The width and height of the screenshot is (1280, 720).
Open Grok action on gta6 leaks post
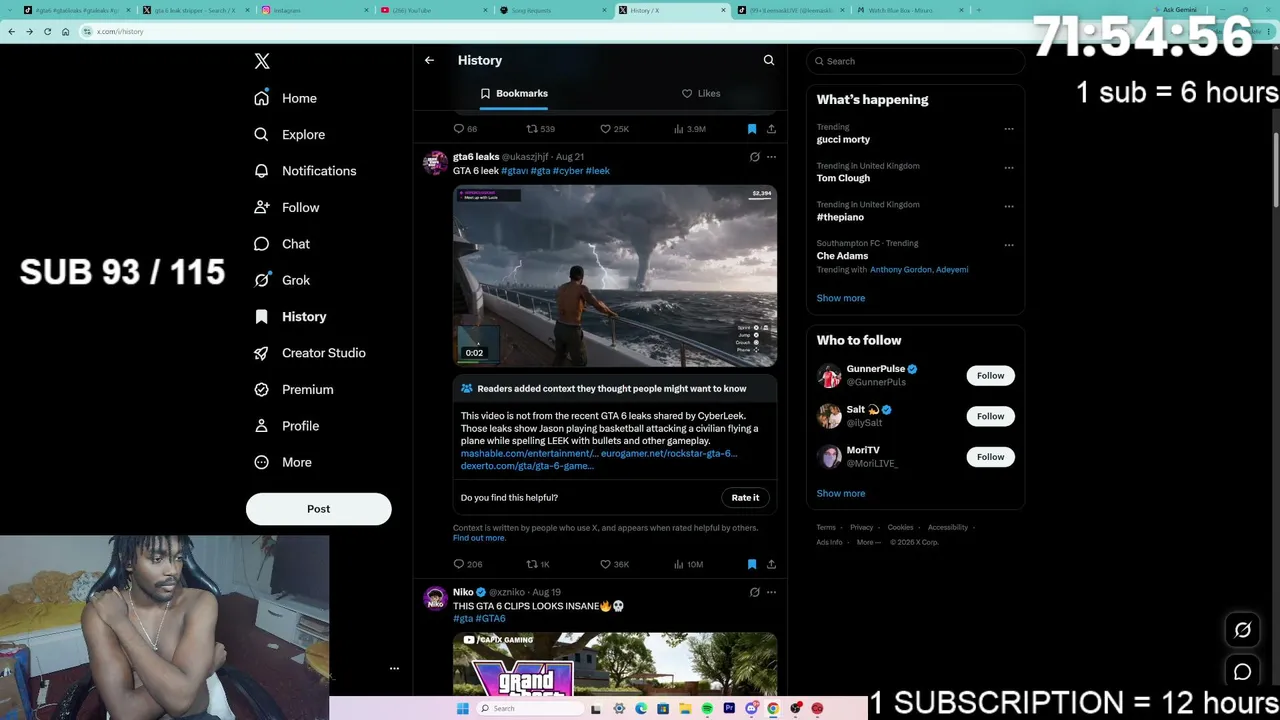[755, 157]
